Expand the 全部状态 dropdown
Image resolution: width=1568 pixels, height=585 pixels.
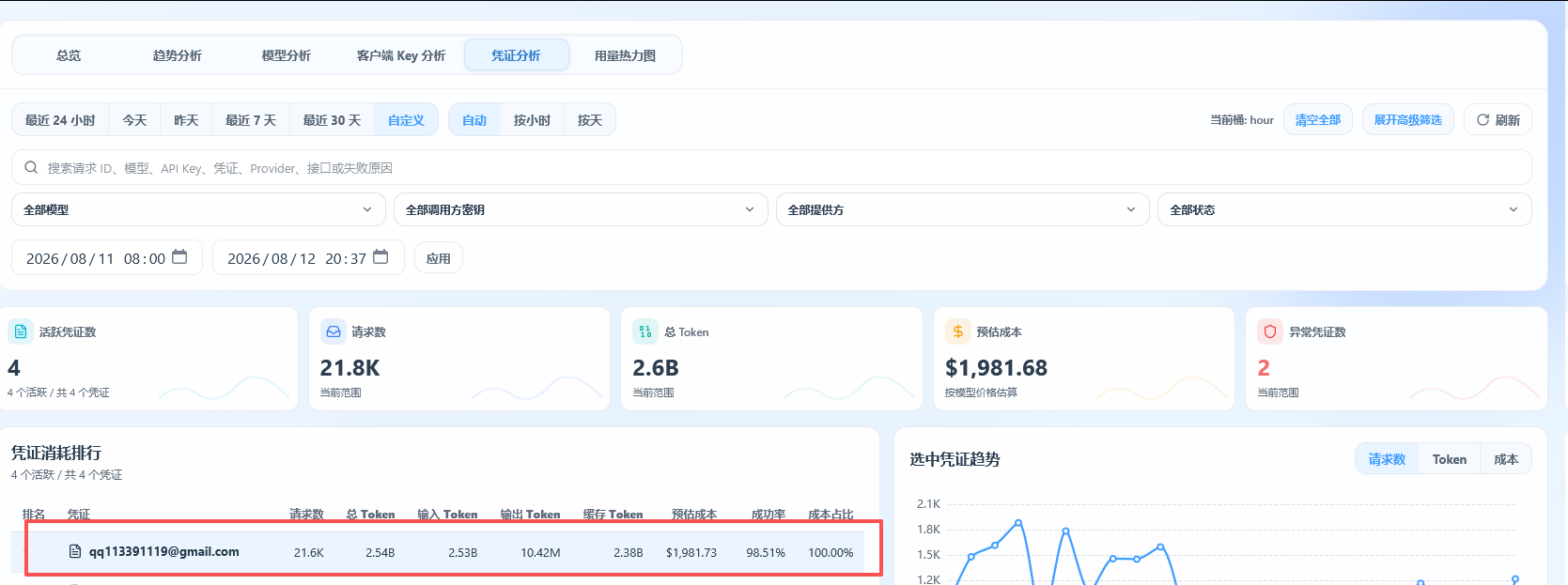(1344, 209)
